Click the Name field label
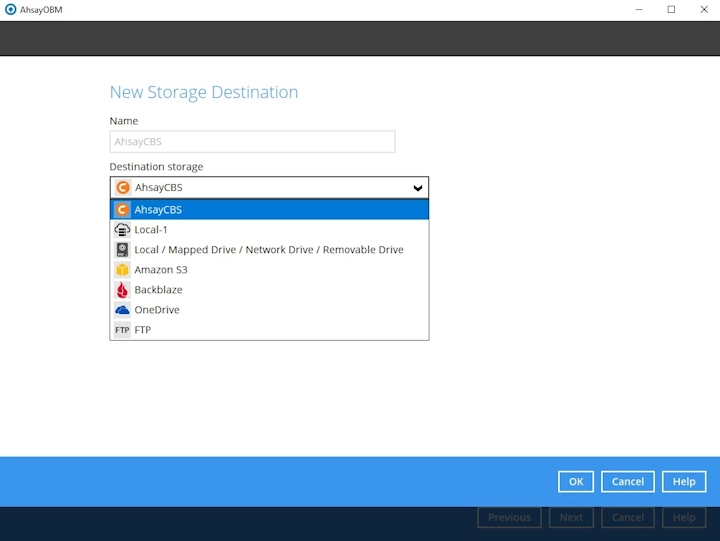The height and width of the screenshot is (541, 720). (124, 121)
